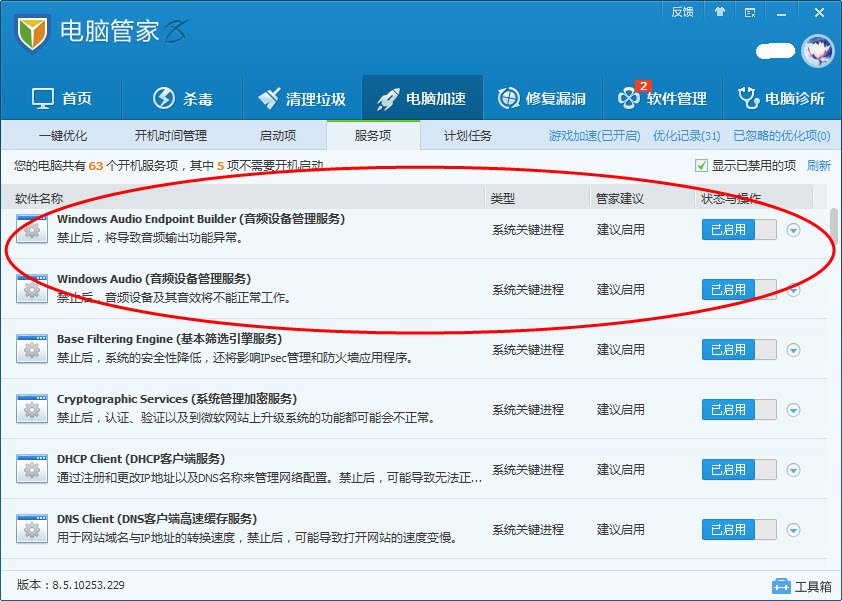Expand DNS Client dropdown arrow

pos(793,530)
